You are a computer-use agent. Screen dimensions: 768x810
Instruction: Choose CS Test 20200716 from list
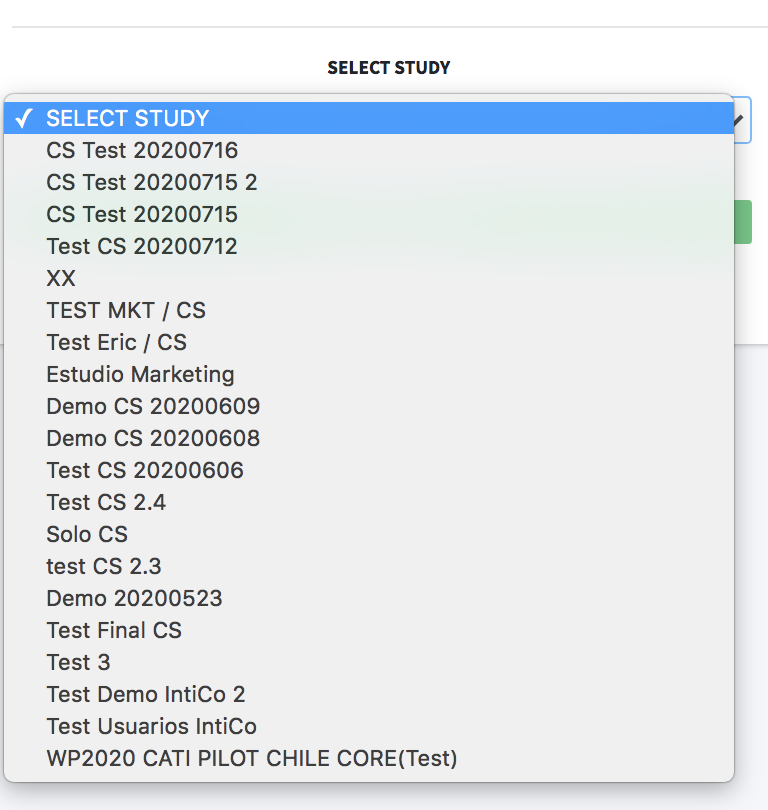(x=369, y=150)
